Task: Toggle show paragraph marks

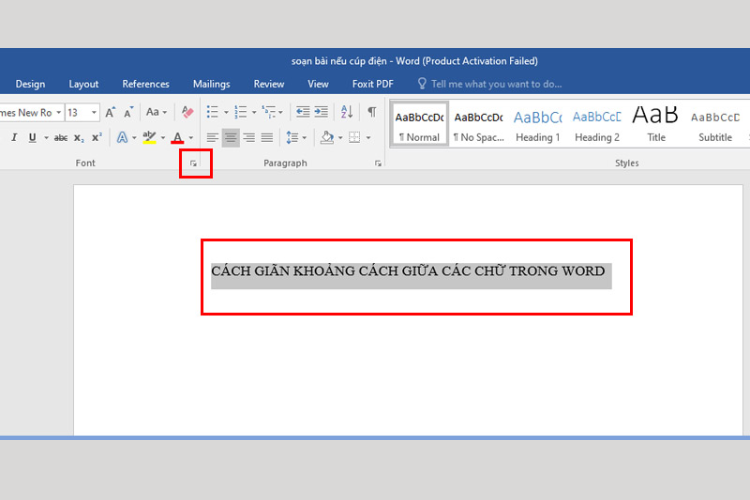Action: (x=372, y=112)
